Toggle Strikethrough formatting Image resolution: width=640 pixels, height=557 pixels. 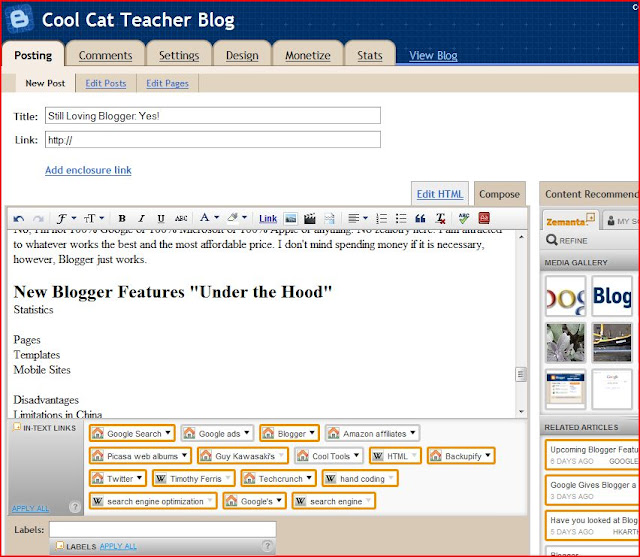click(x=181, y=219)
